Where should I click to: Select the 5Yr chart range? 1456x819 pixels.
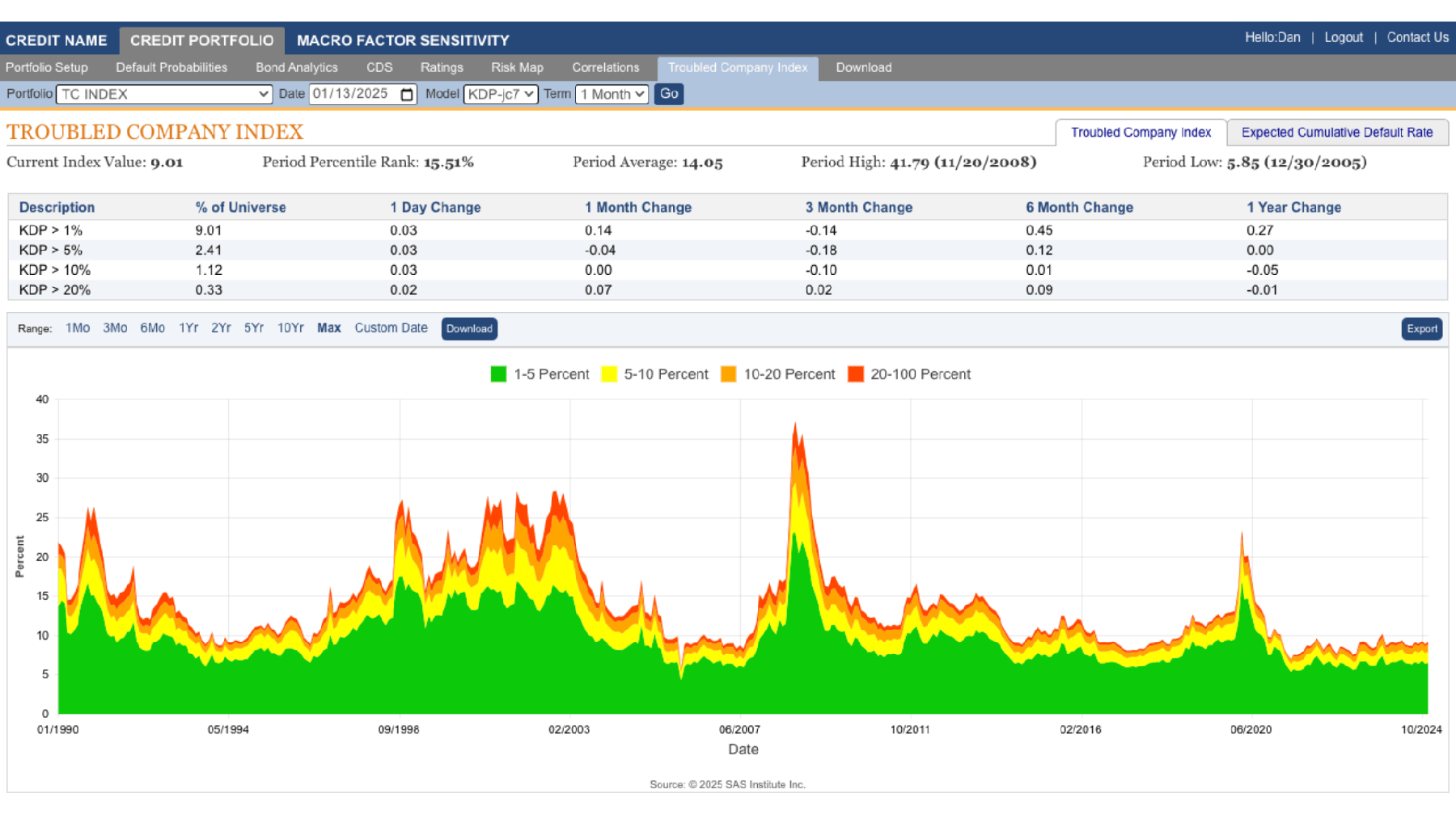point(254,327)
